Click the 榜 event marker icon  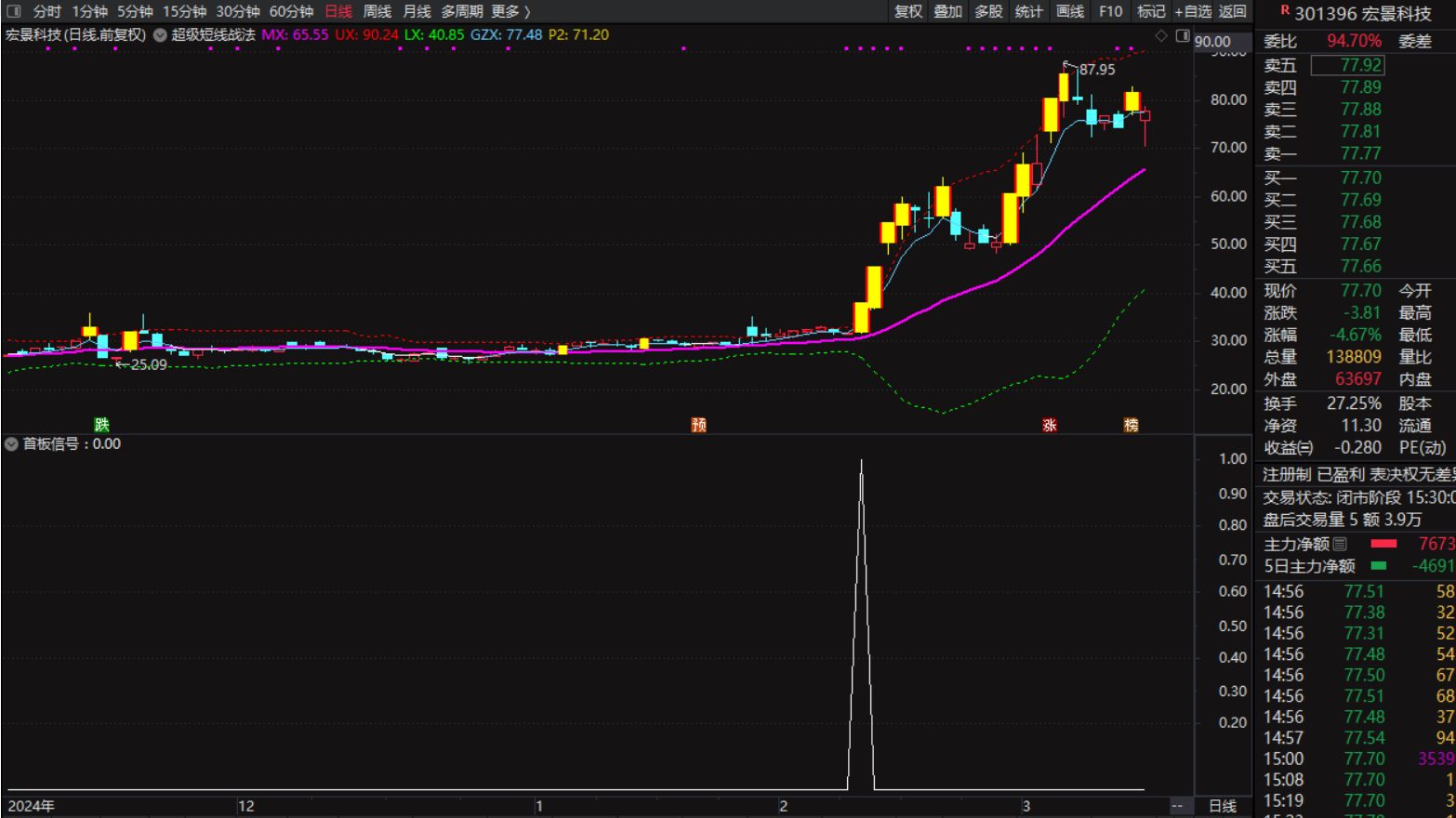1131,425
